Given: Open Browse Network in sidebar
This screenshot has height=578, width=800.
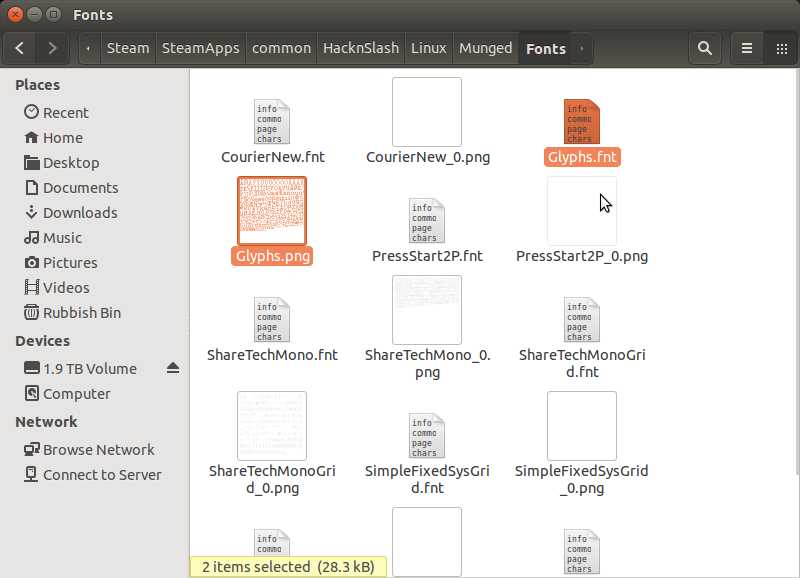Looking at the screenshot, I should [x=99, y=450].
